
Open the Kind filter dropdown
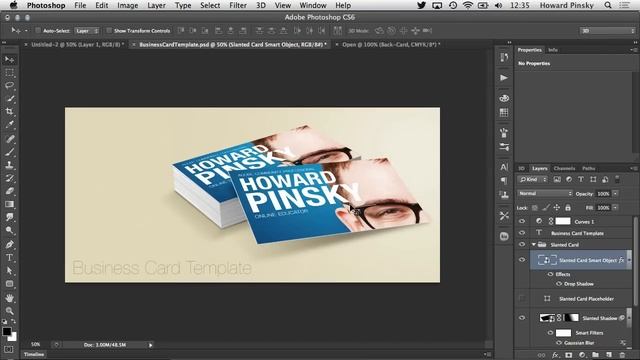533,180
